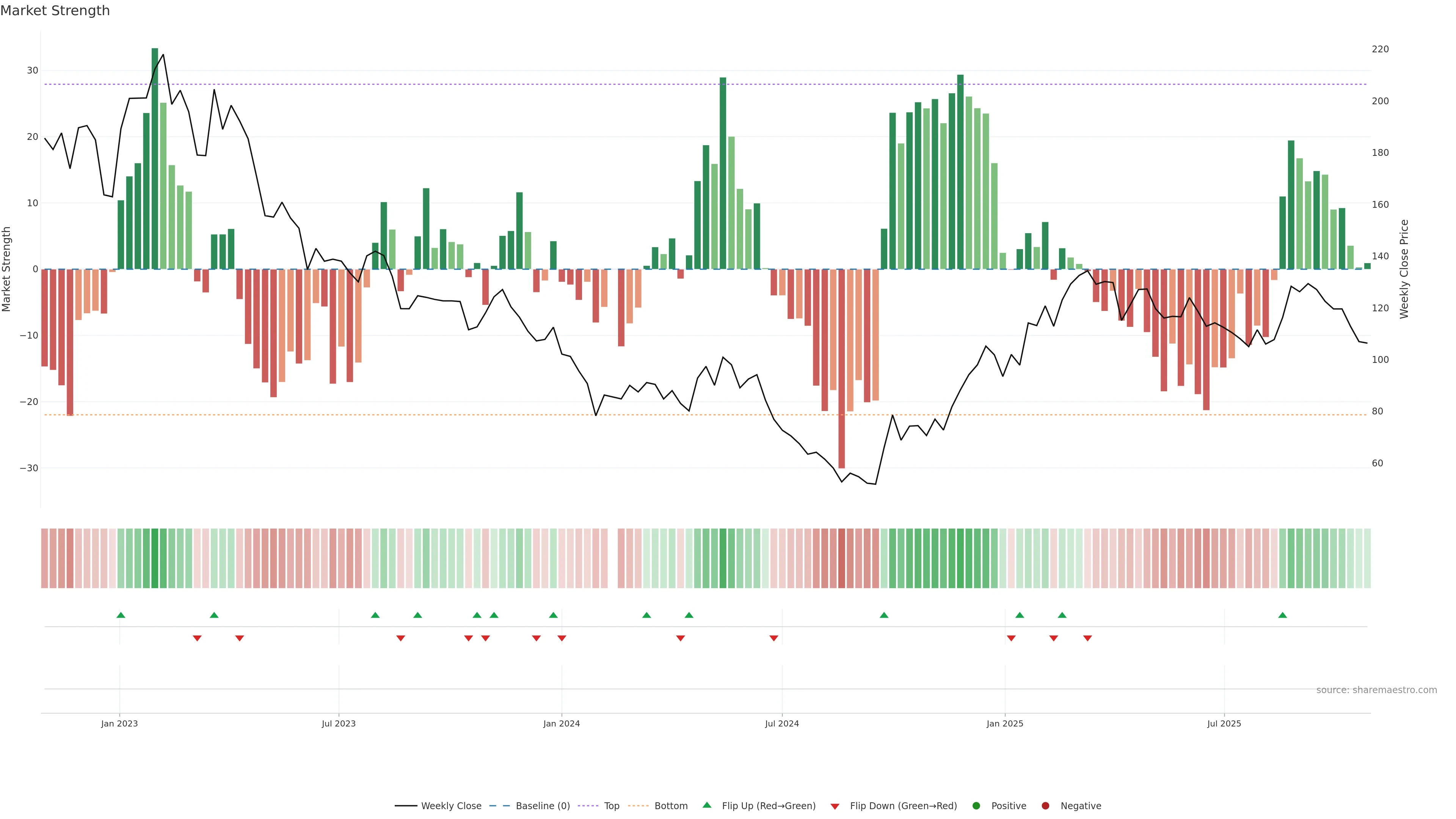1456x819 pixels.
Task: Click first flip-up marker near Jan 2023
Action: click(x=121, y=615)
